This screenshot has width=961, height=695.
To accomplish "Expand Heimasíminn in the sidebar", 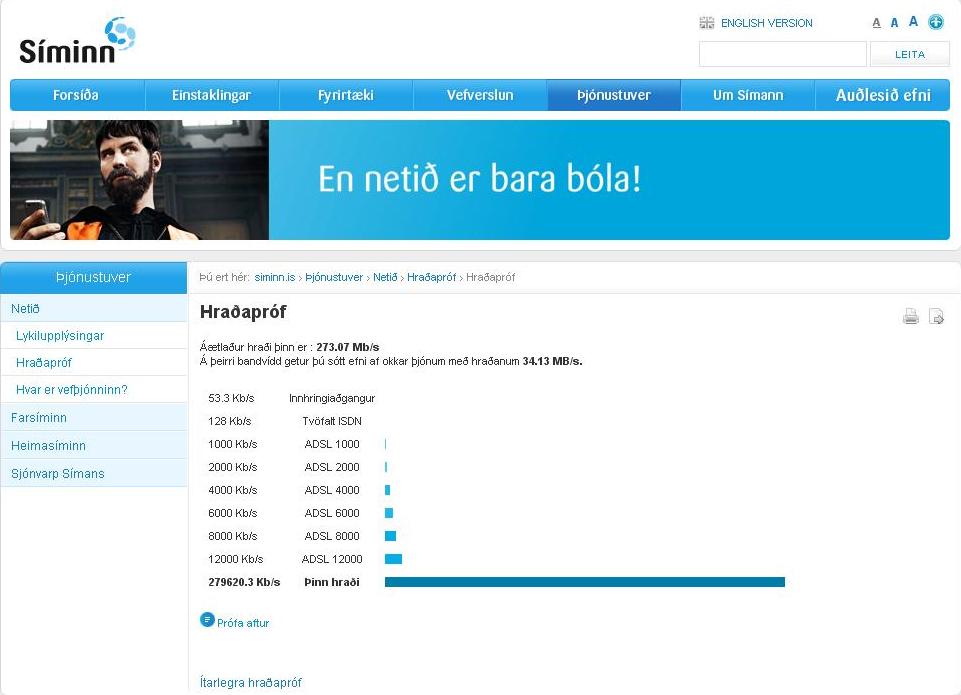I will point(48,445).
